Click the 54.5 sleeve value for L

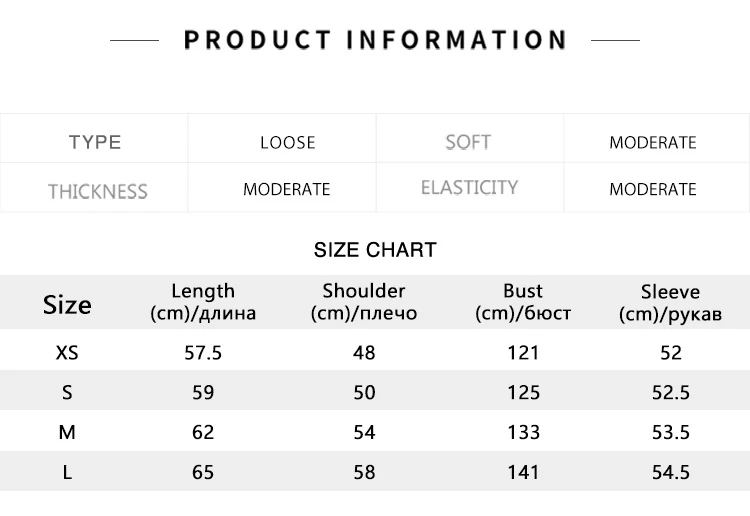coord(671,472)
